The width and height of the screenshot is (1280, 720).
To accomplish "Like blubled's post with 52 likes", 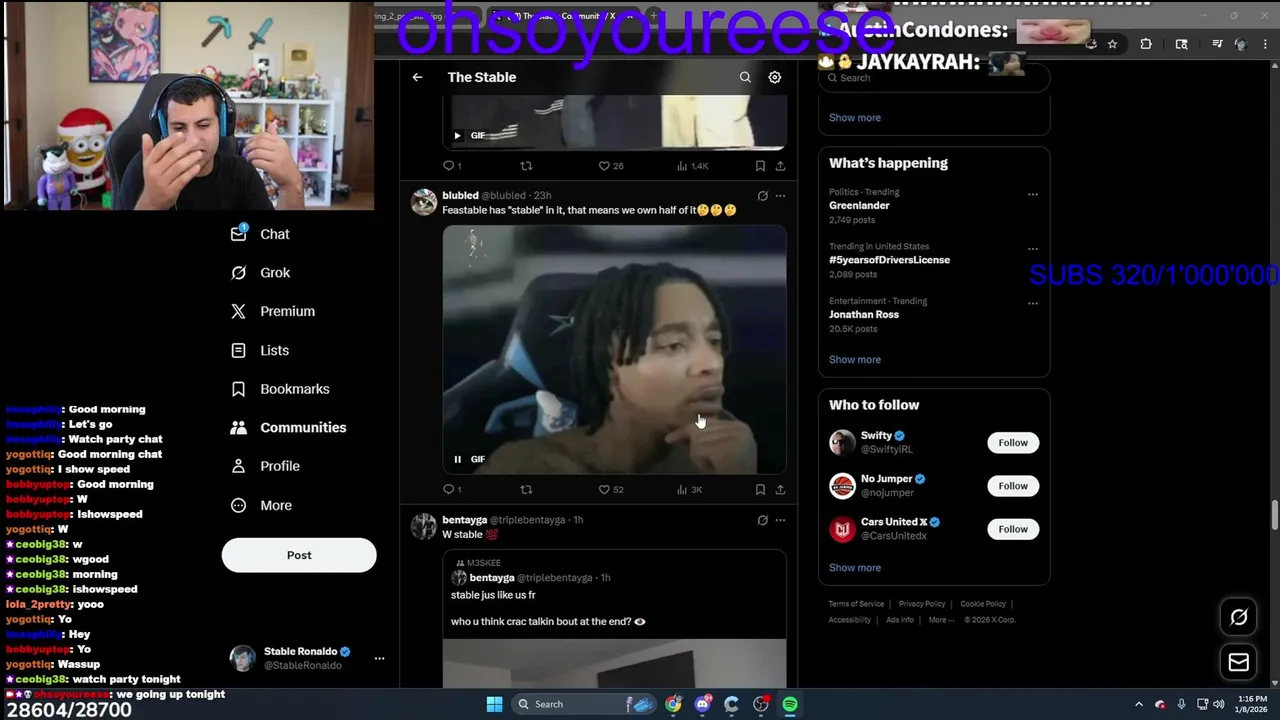I will point(604,489).
